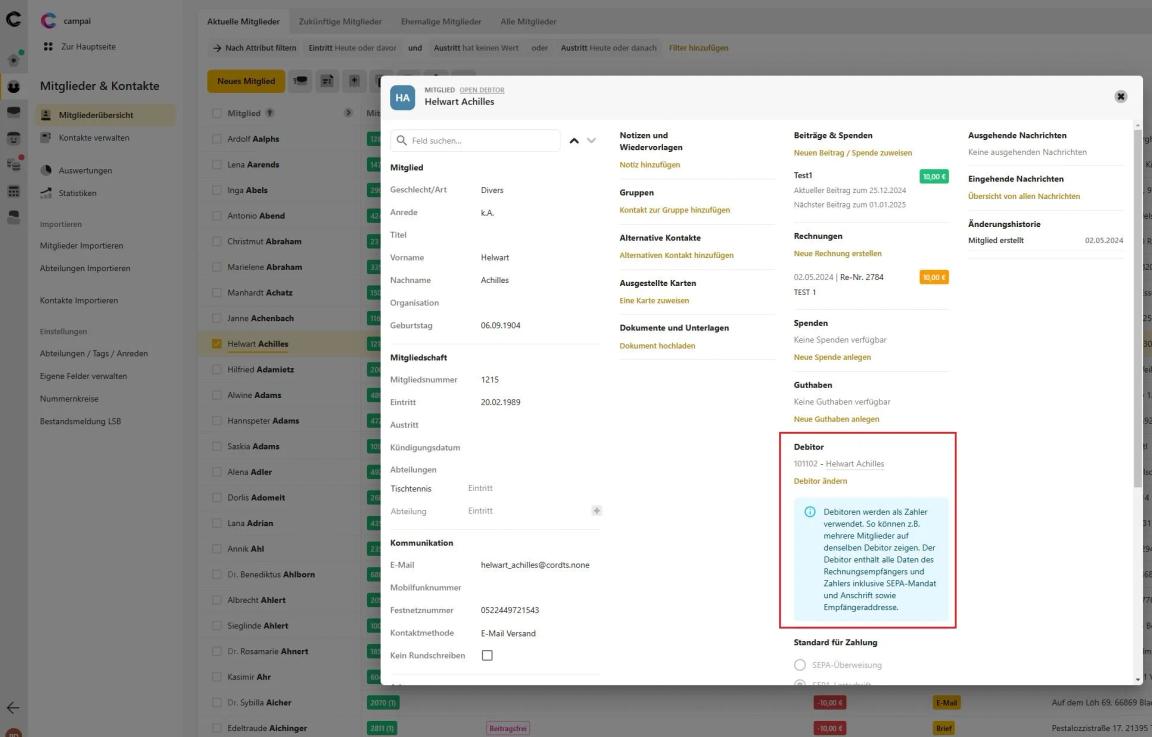Click the HA avatar of Helwart Achilles
Image resolution: width=1152 pixels, height=737 pixels.
click(x=402, y=97)
